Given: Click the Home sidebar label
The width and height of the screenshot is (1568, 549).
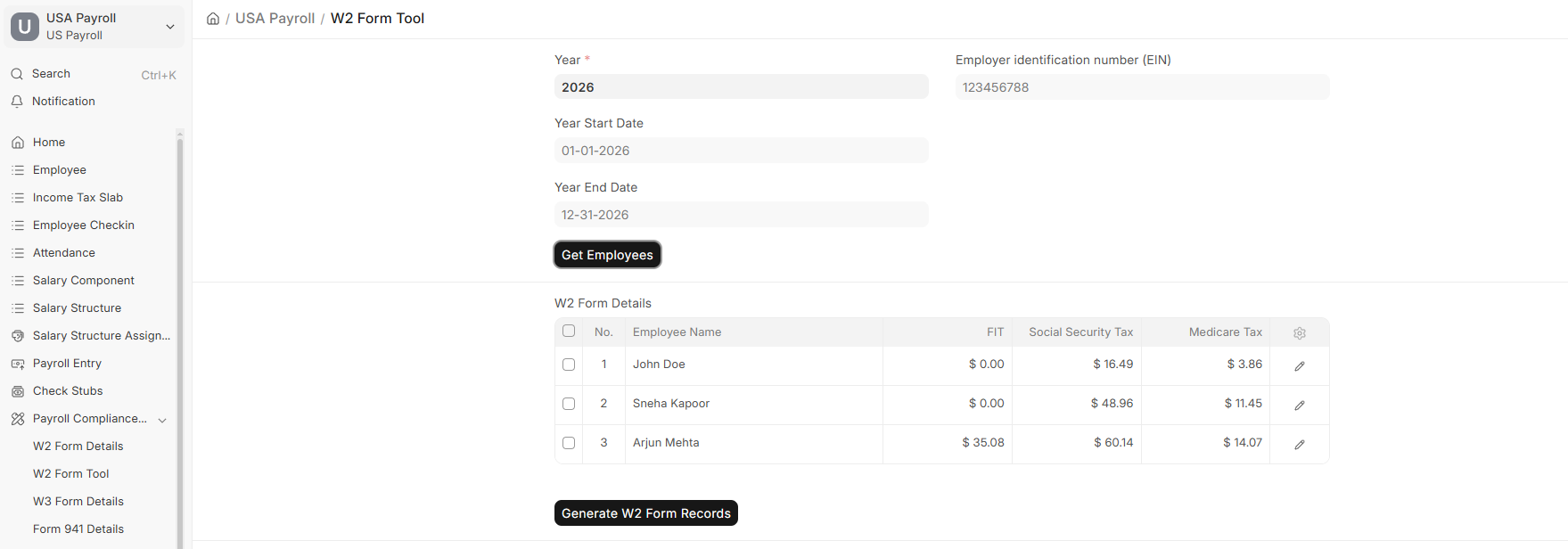Looking at the screenshot, I should coord(49,143).
